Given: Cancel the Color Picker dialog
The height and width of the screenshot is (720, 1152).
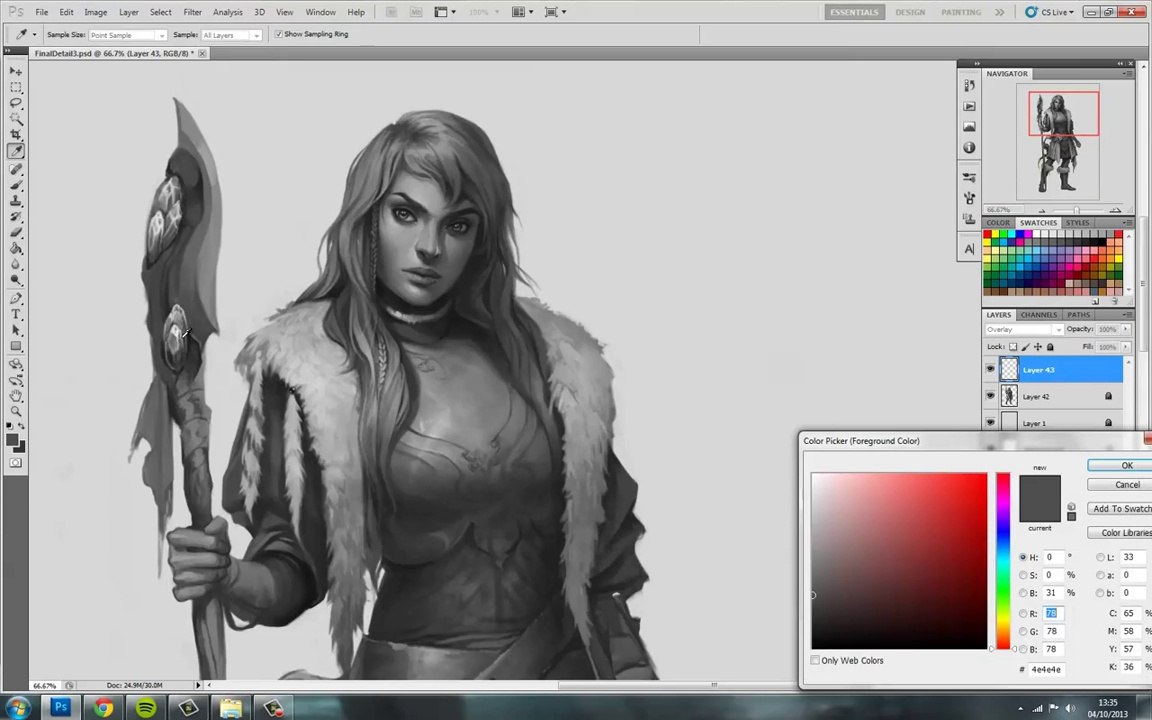Looking at the screenshot, I should coord(1120,484).
